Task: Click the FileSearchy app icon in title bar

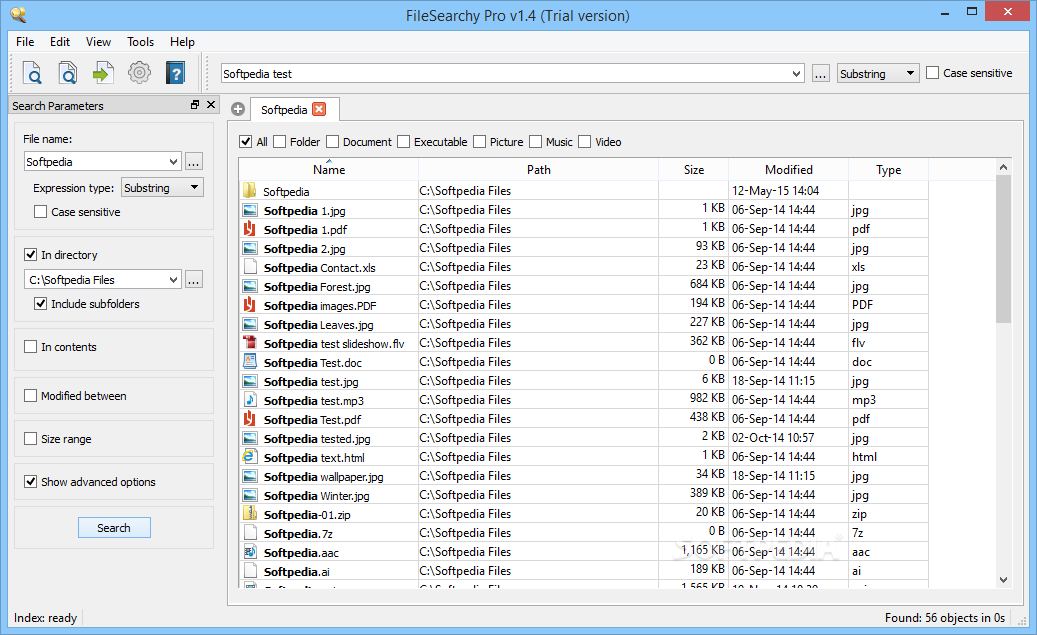Action: 19,15
